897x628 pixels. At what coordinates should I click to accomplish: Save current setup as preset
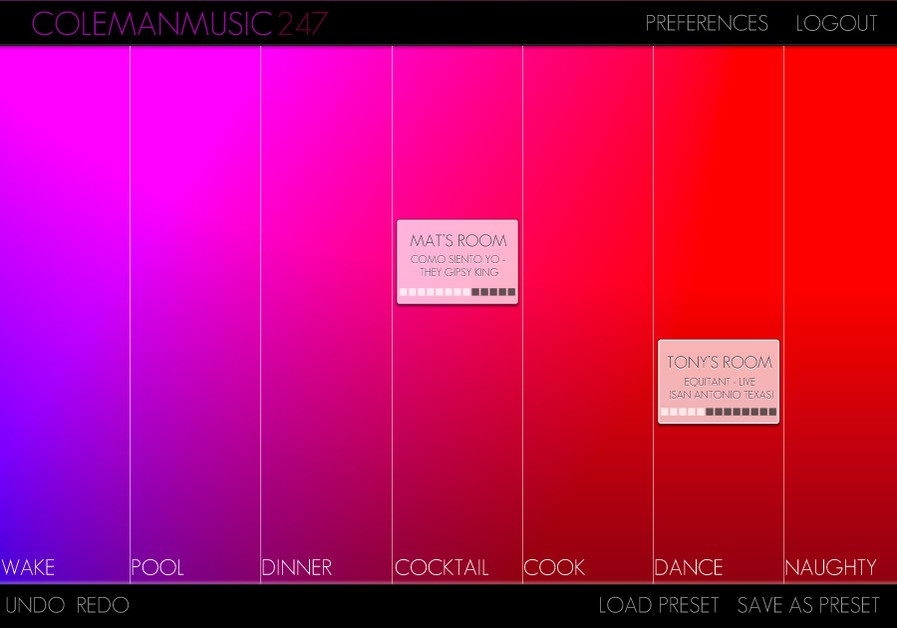[x=807, y=605]
